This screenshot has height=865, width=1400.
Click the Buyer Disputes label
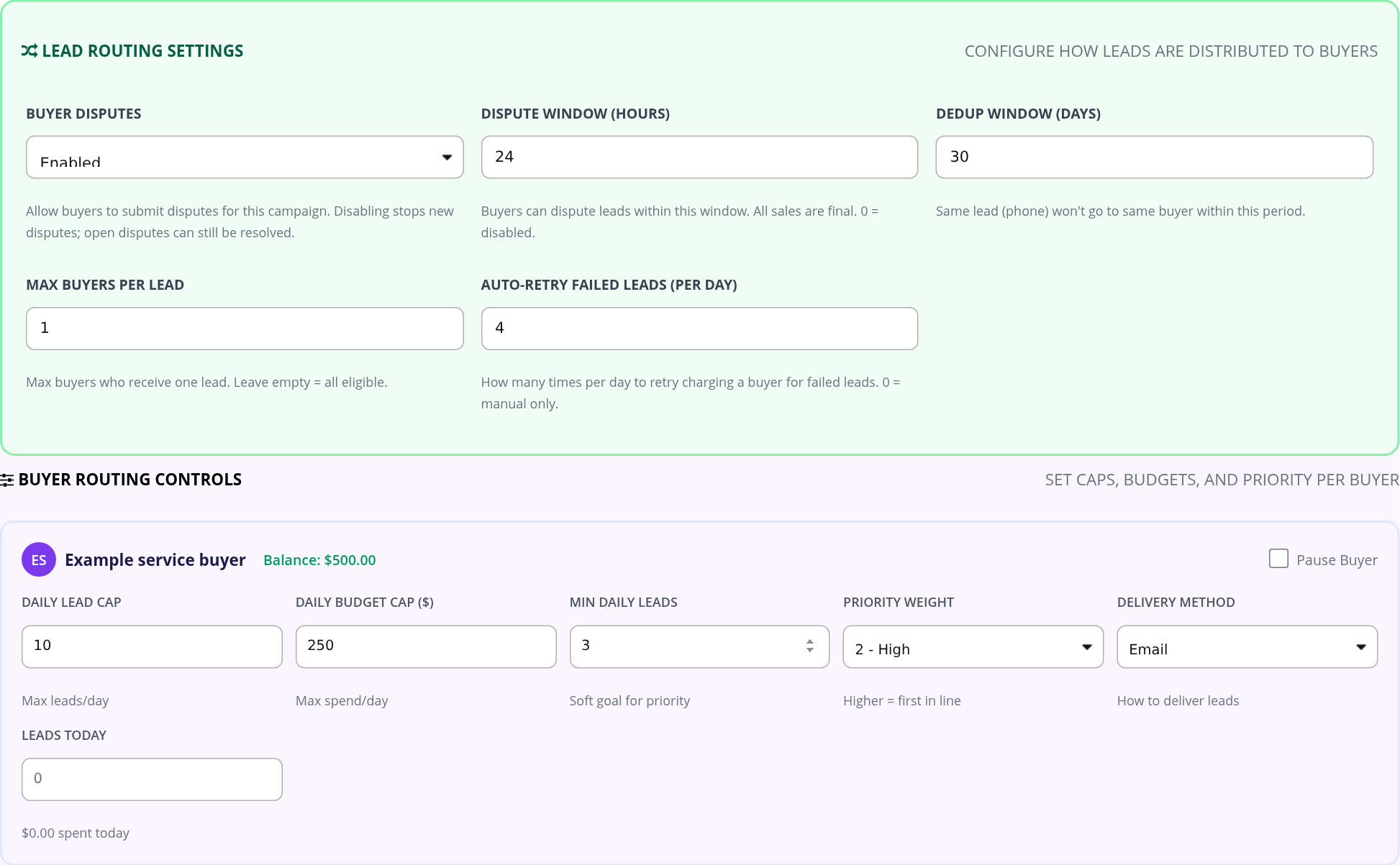point(83,114)
